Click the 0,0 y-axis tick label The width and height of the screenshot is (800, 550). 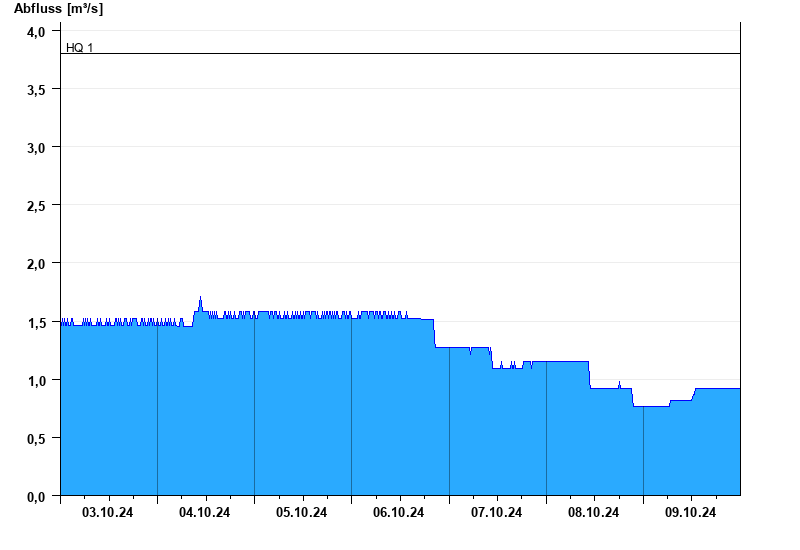36,496
